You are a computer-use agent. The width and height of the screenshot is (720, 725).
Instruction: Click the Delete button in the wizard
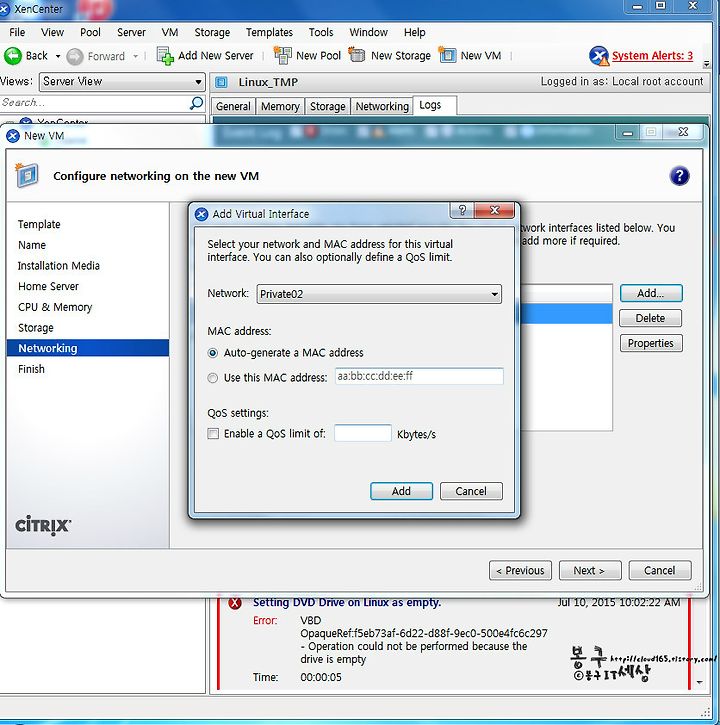point(651,318)
